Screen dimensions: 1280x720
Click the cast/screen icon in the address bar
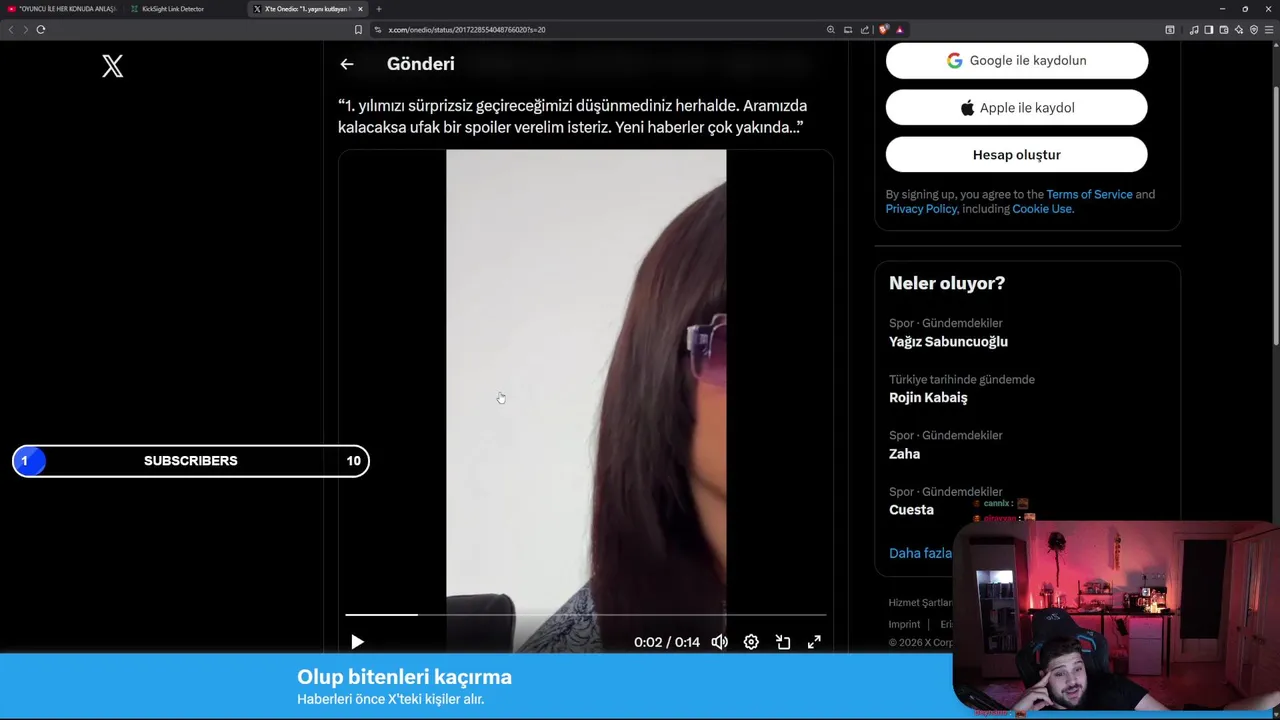848,29
